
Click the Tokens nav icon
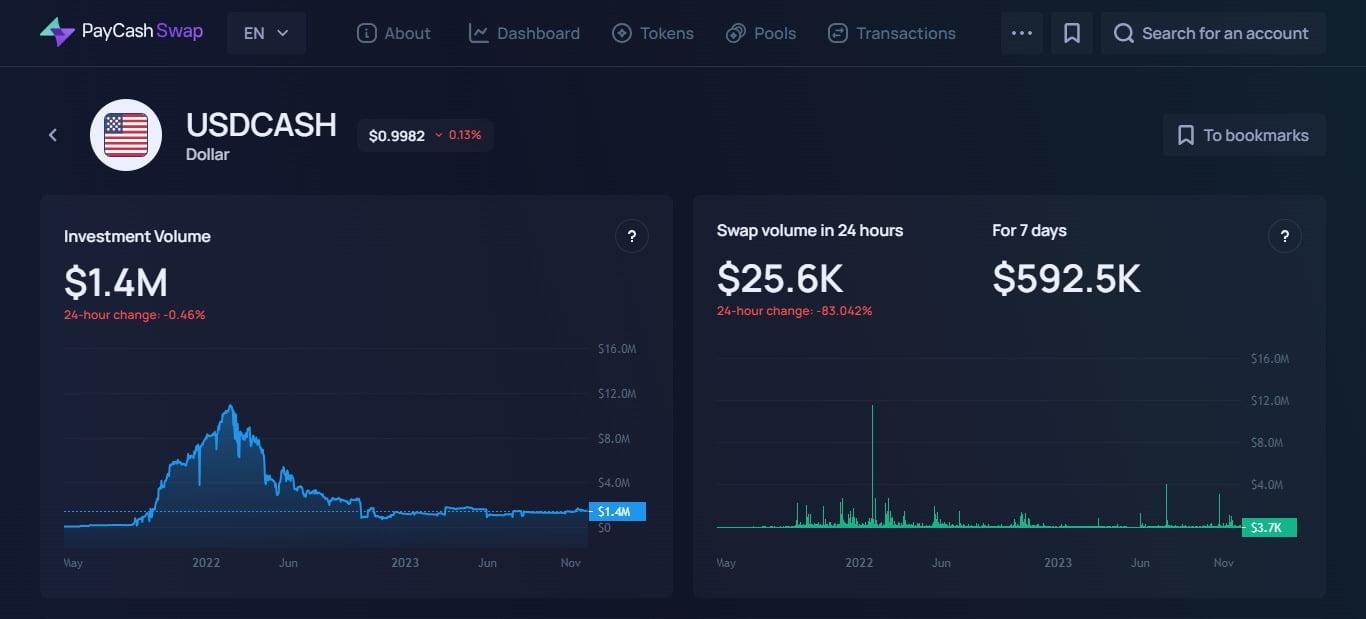(622, 33)
